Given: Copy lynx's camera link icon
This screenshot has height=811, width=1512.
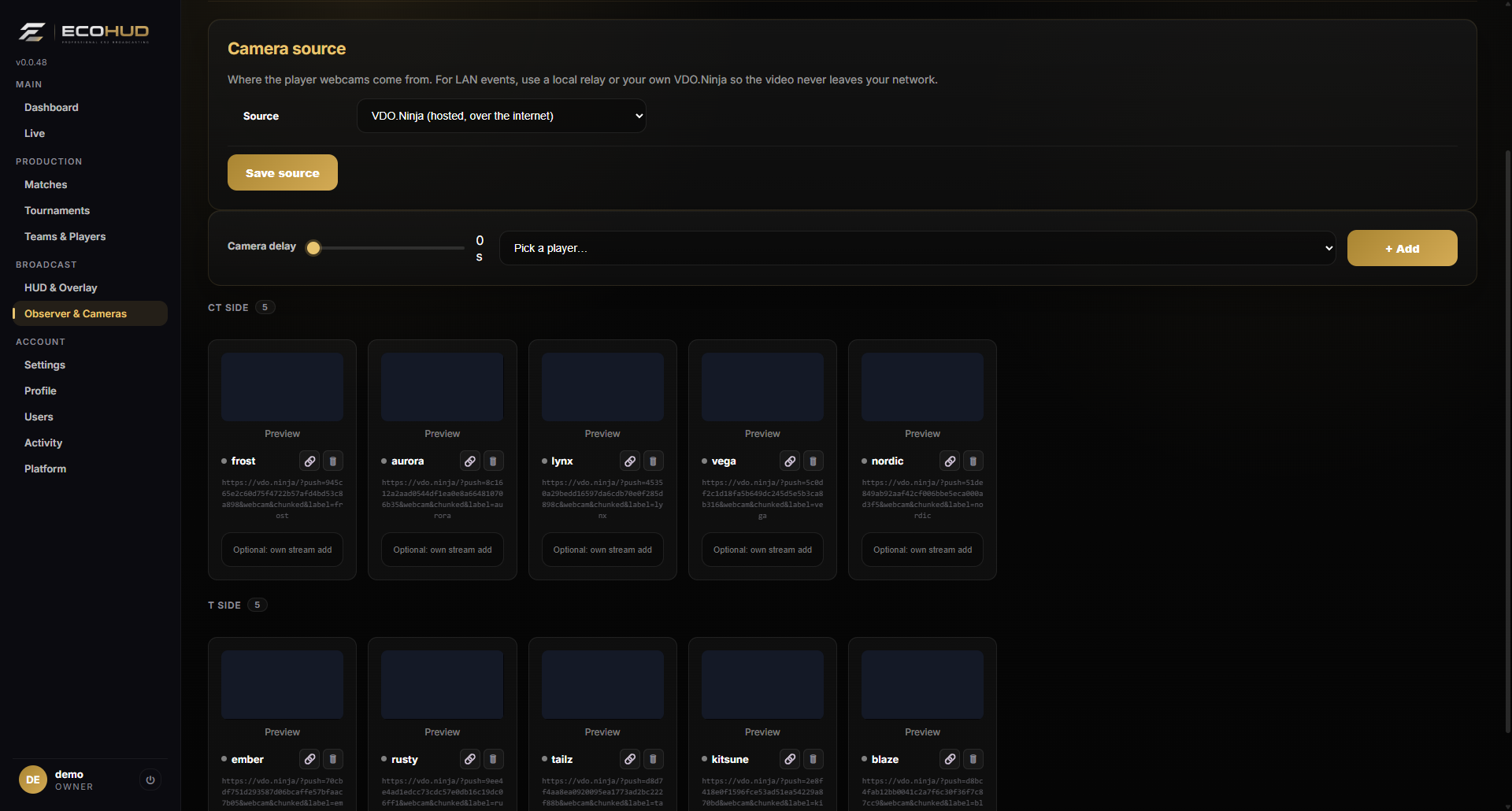Looking at the screenshot, I should coord(630,461).
